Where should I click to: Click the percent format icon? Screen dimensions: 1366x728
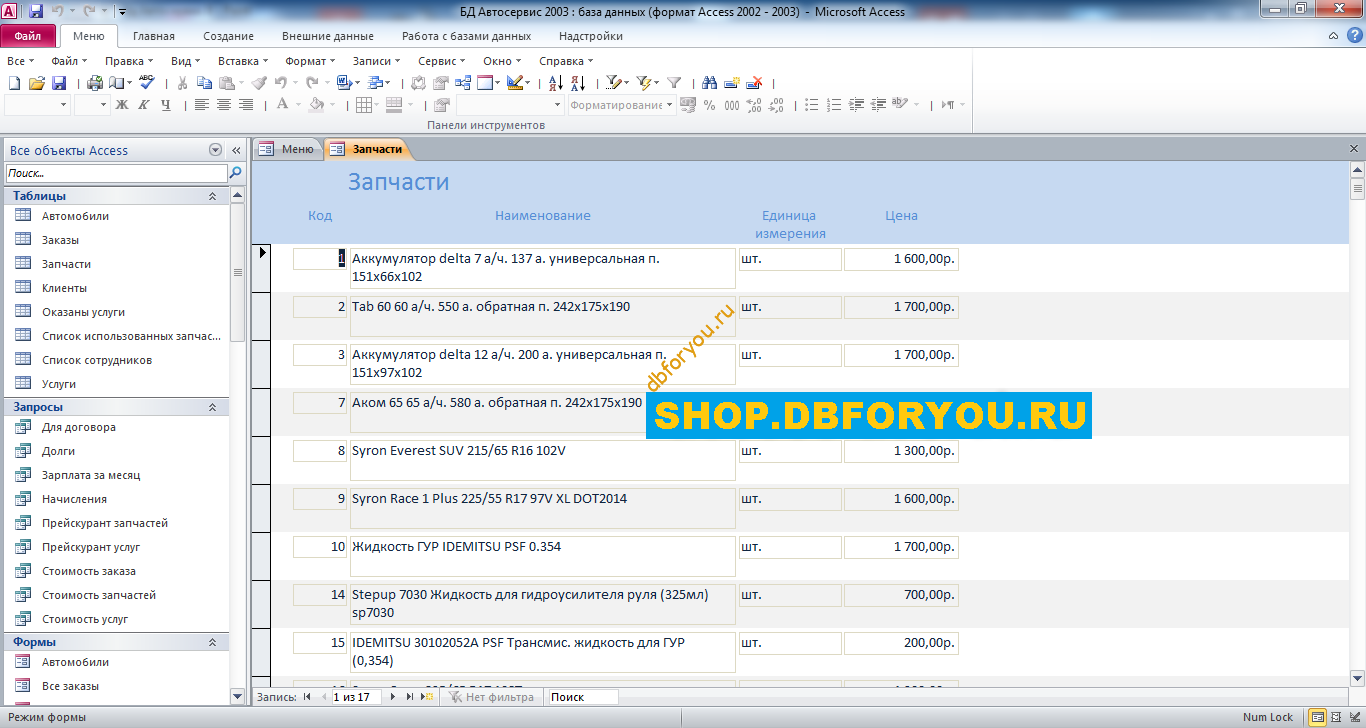pyautogui.click(x=709, y=105)
